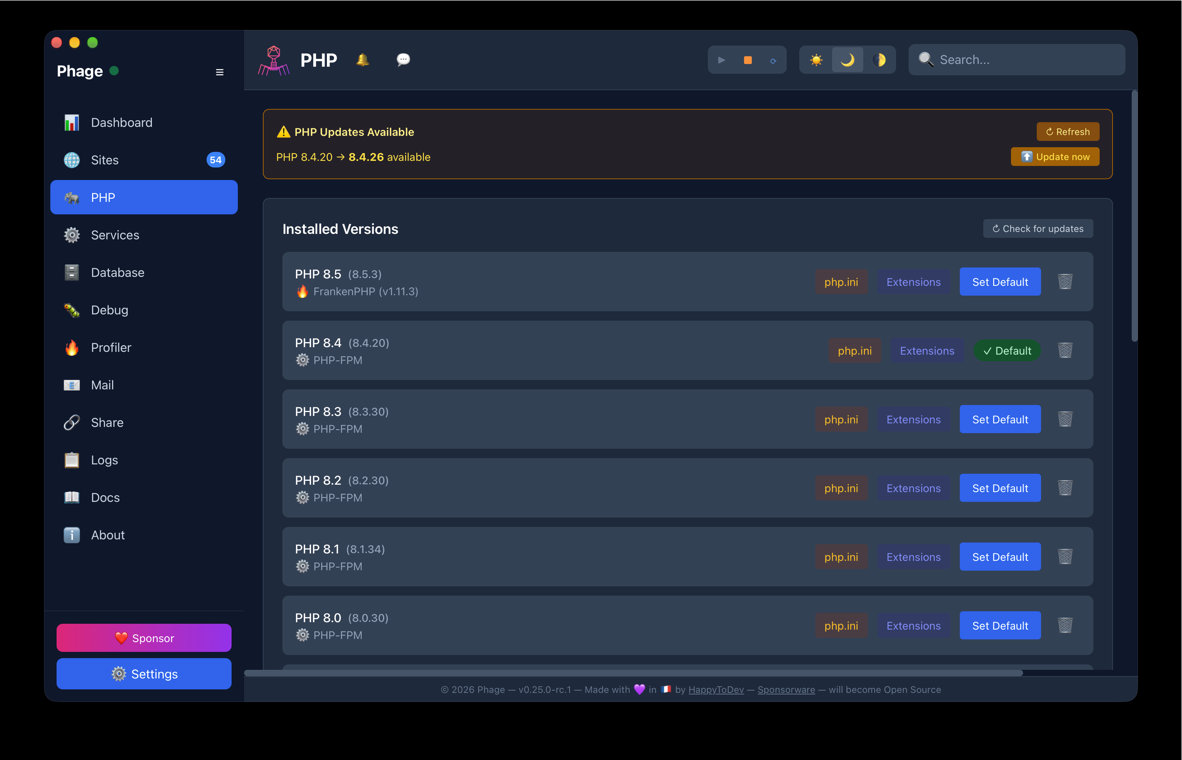Viewport: 1182px width, 760px height.
Task: Open the Sites menu item
Action: [x=144, y=160]
